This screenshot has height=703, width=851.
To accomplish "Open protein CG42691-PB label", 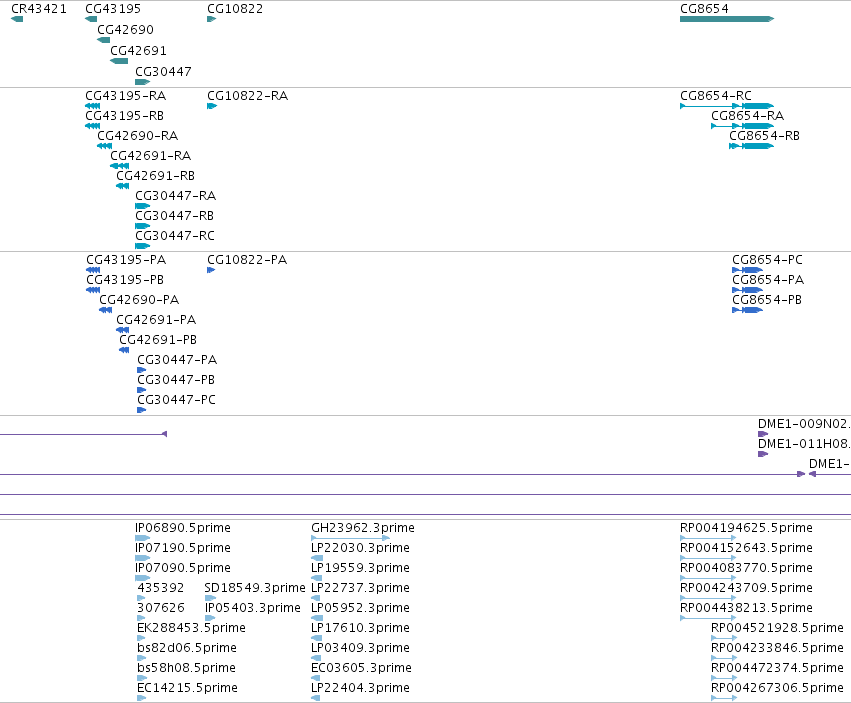I will coord(158,340).
